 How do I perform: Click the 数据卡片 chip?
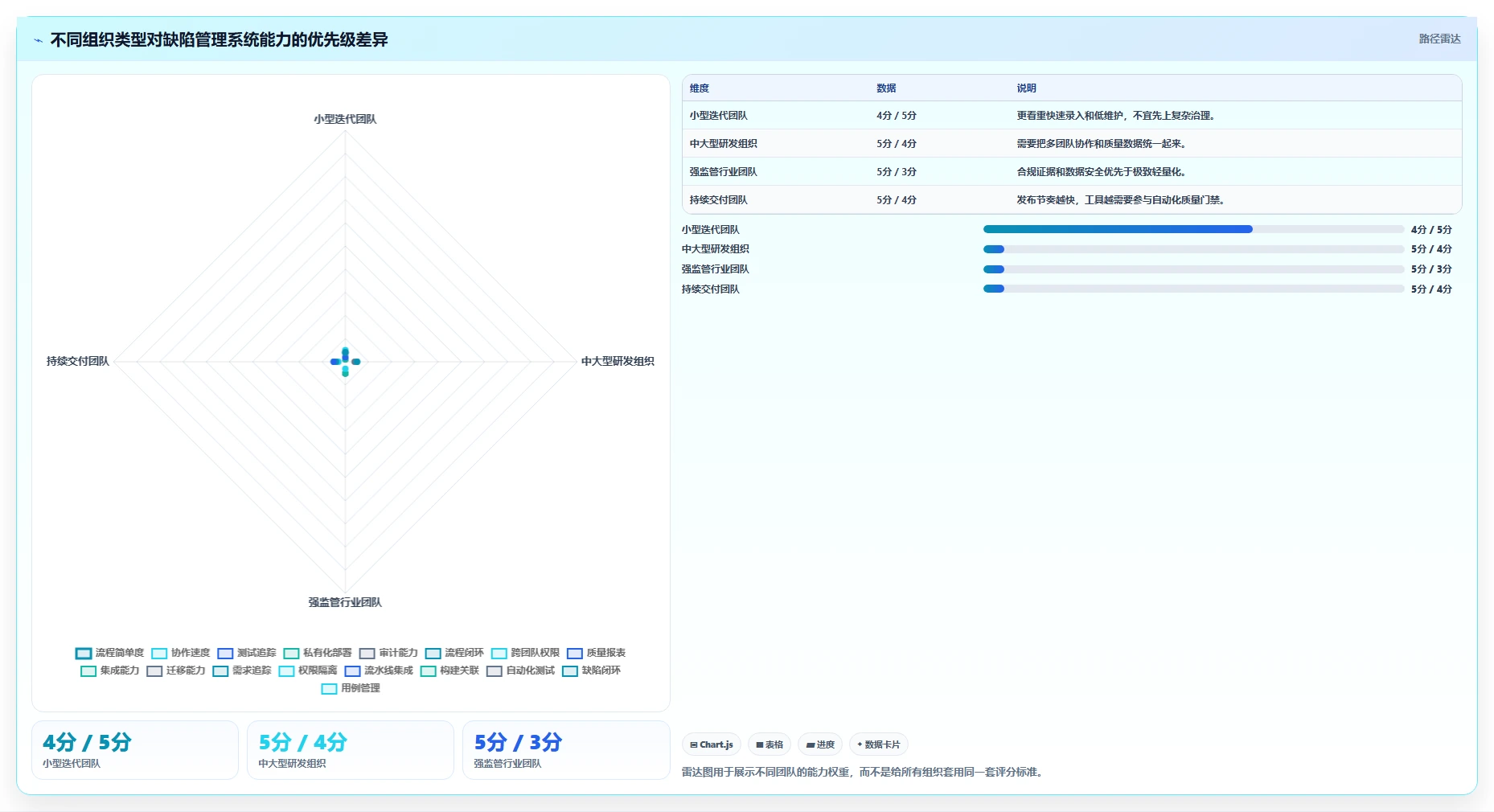879,744
